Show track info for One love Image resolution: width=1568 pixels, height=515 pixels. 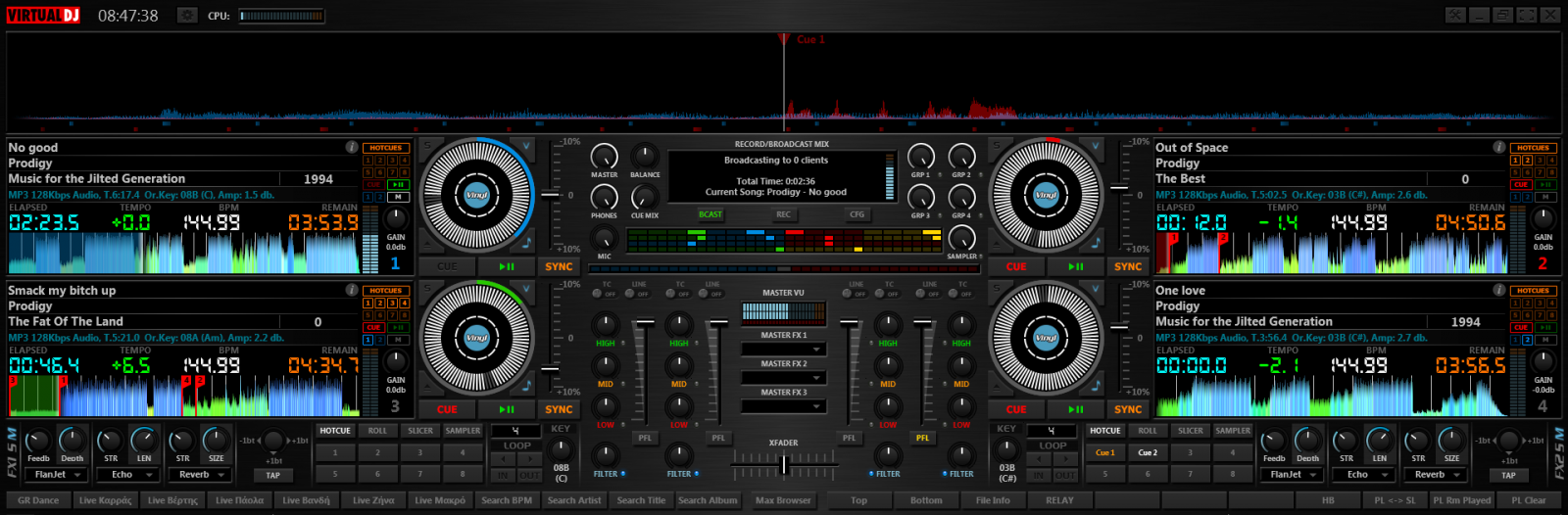1498,290
